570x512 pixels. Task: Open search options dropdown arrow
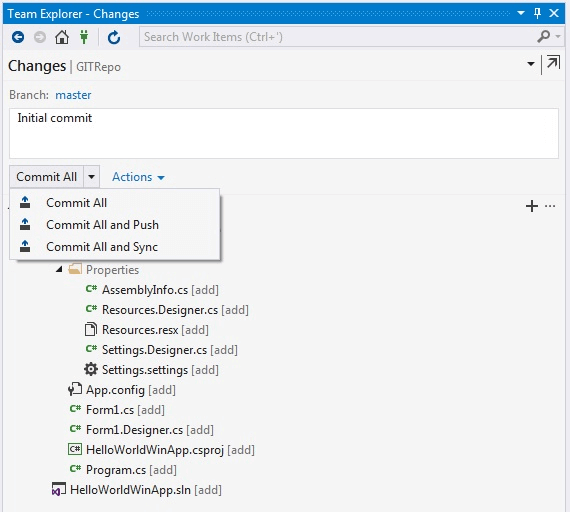[558, 36]
